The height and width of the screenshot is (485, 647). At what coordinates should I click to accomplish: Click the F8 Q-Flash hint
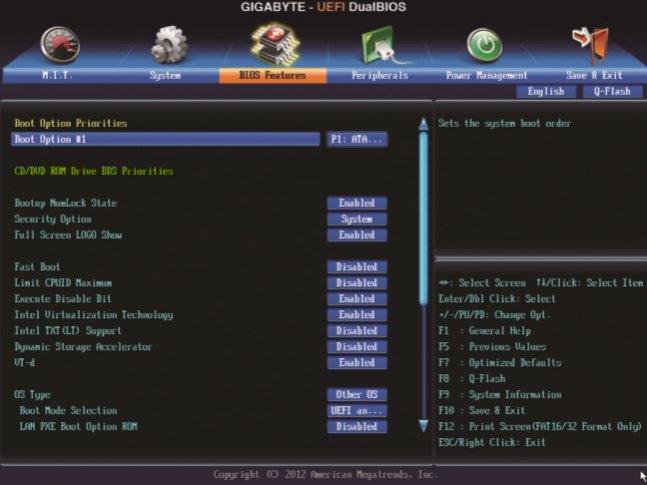click(472, 379)
